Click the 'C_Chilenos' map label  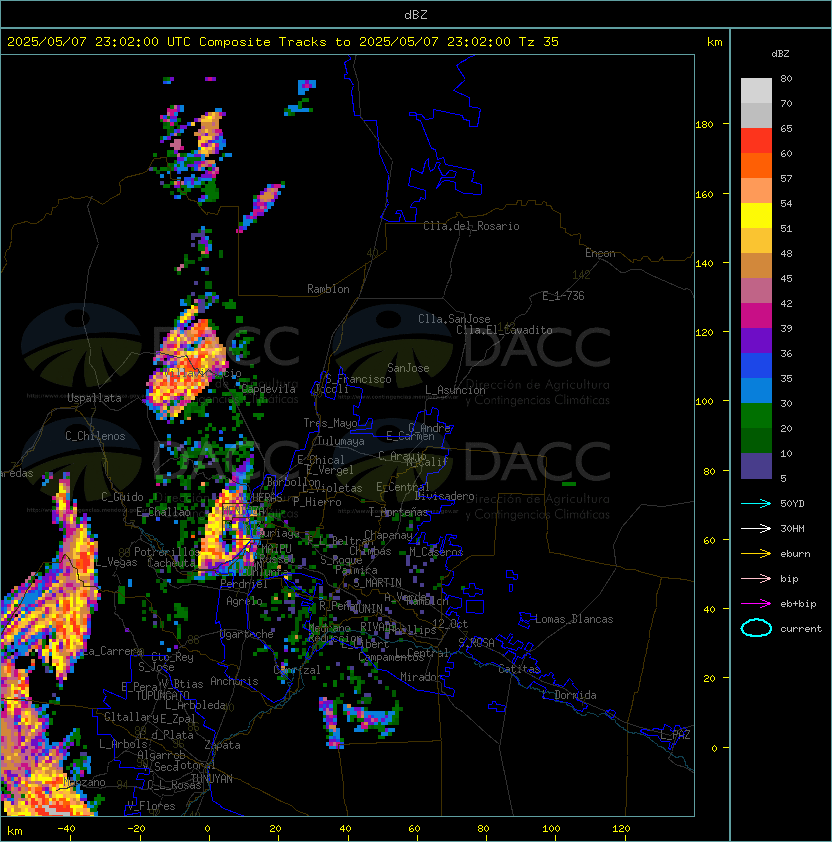[95, 436]
